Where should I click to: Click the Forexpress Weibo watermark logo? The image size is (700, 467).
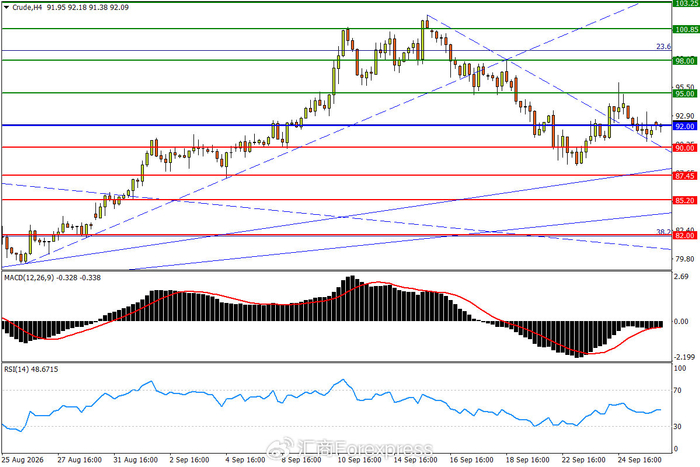coord(281,447)
